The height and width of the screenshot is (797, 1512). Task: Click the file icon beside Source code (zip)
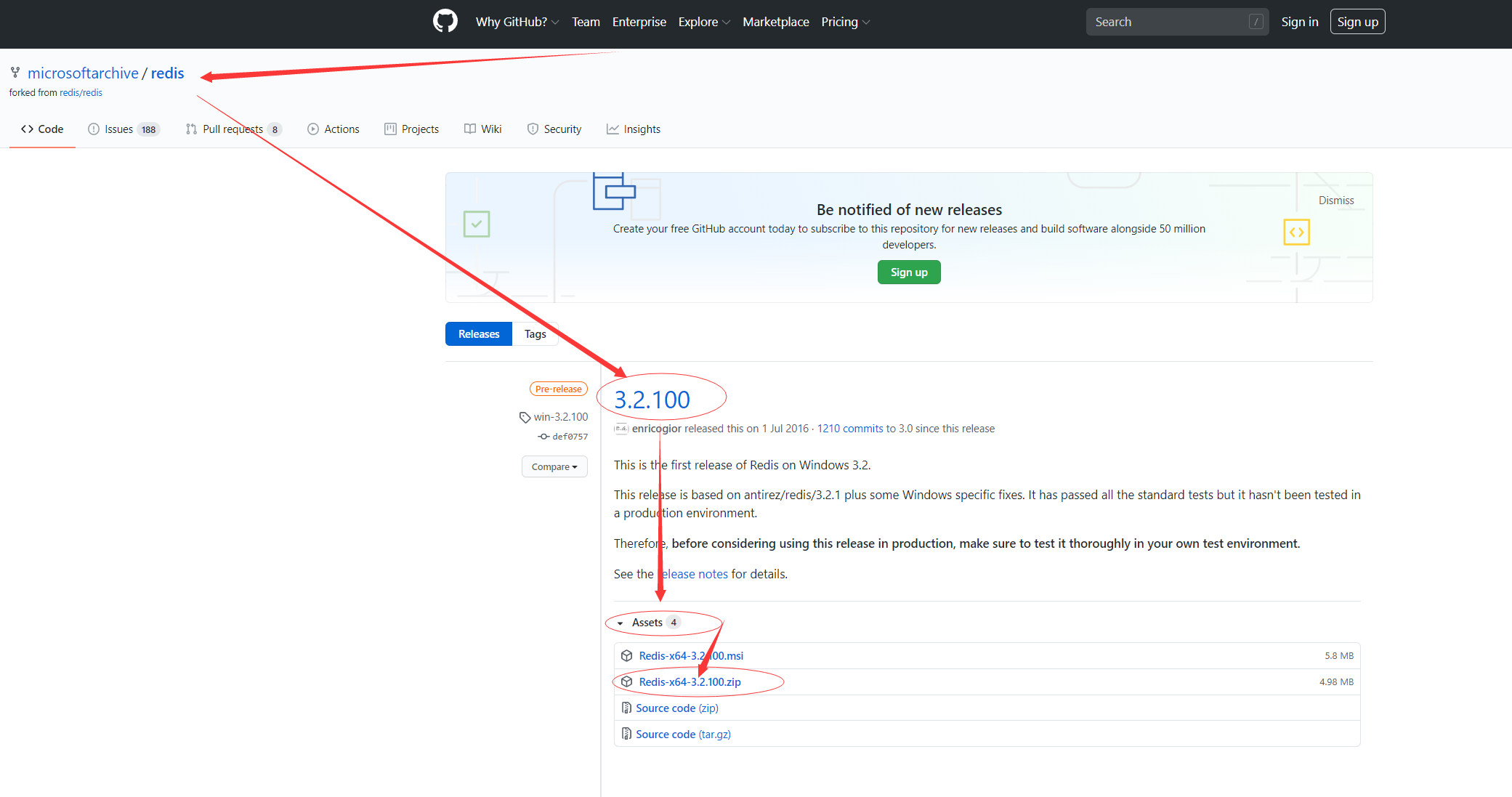(x=626, y=708)
